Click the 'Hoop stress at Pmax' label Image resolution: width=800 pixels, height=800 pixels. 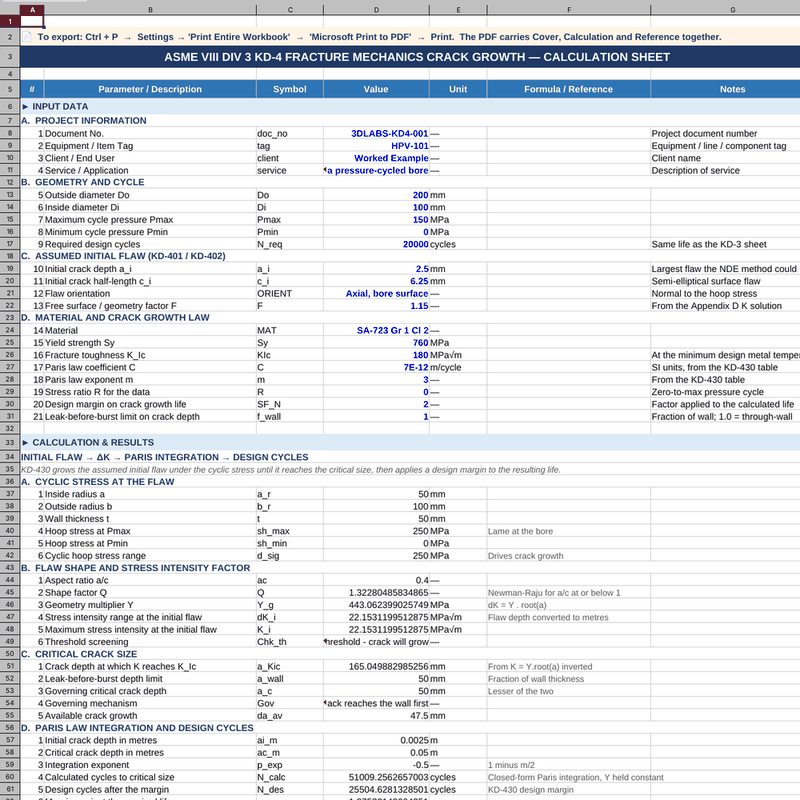tap(87, 531)
